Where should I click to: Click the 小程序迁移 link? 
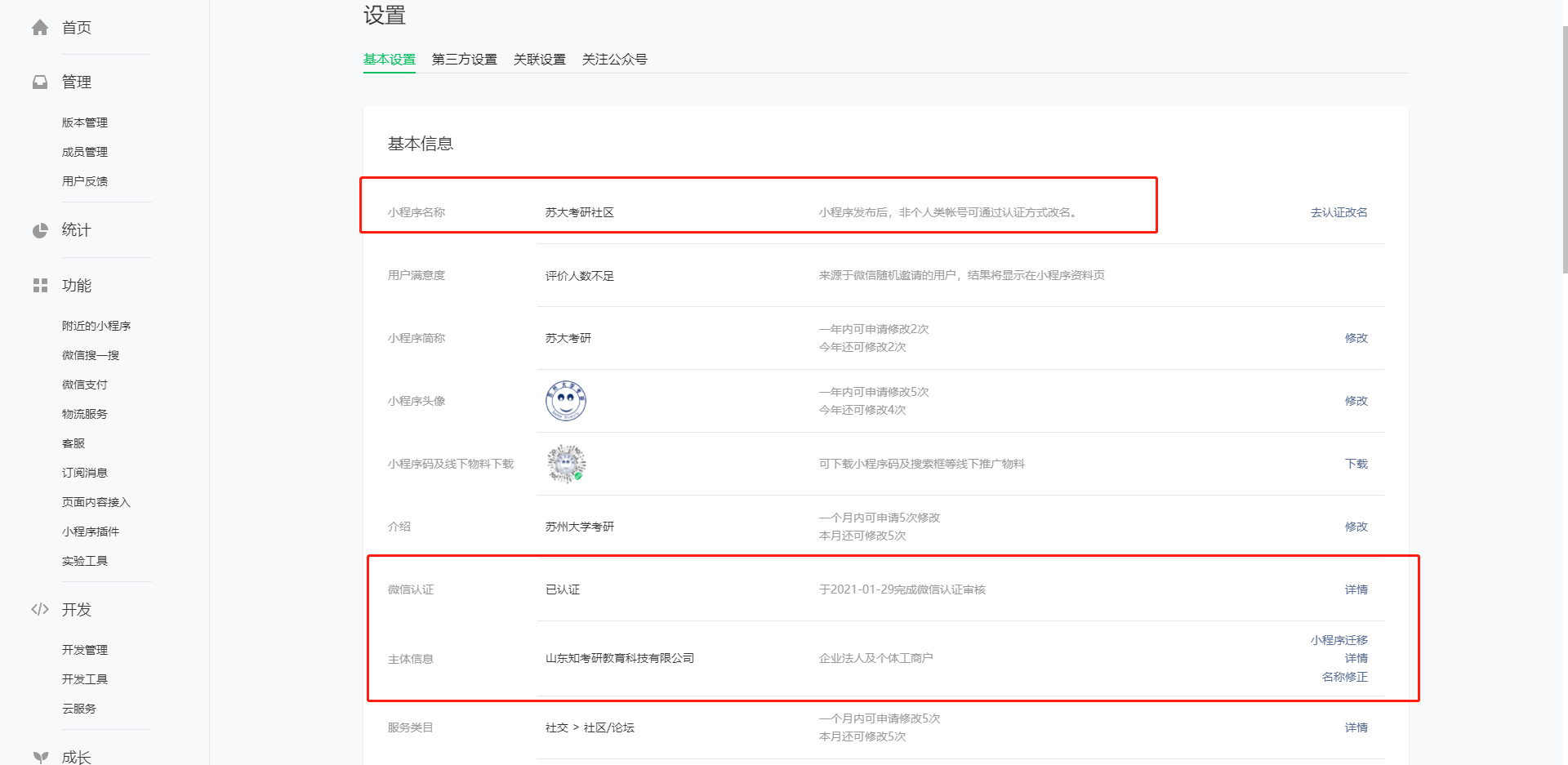(x=1339, y=640)
